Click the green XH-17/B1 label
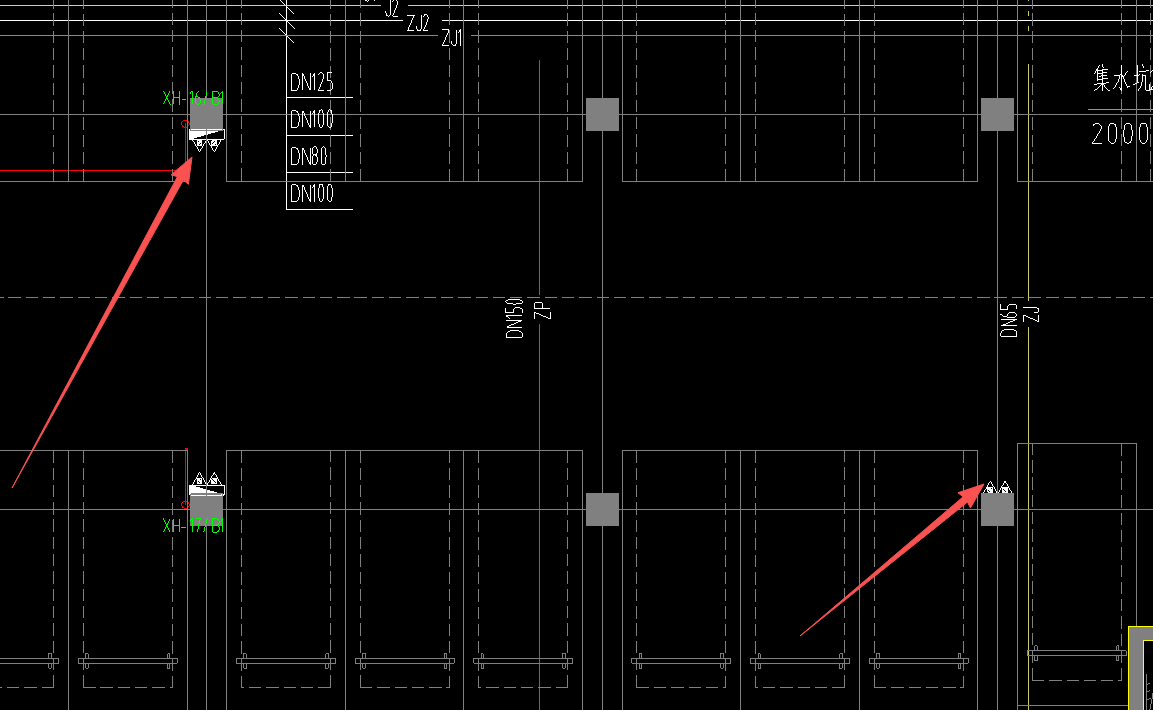1153x710 pixels. click(193, 526)
